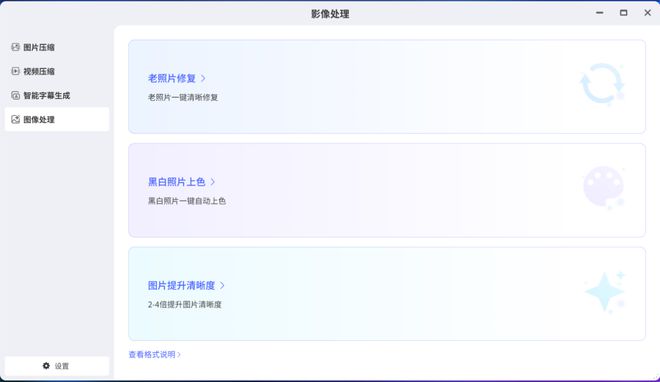The image size is (660, 382).
Task: Minimize the 影像处理 window
Action: (599, 13)
